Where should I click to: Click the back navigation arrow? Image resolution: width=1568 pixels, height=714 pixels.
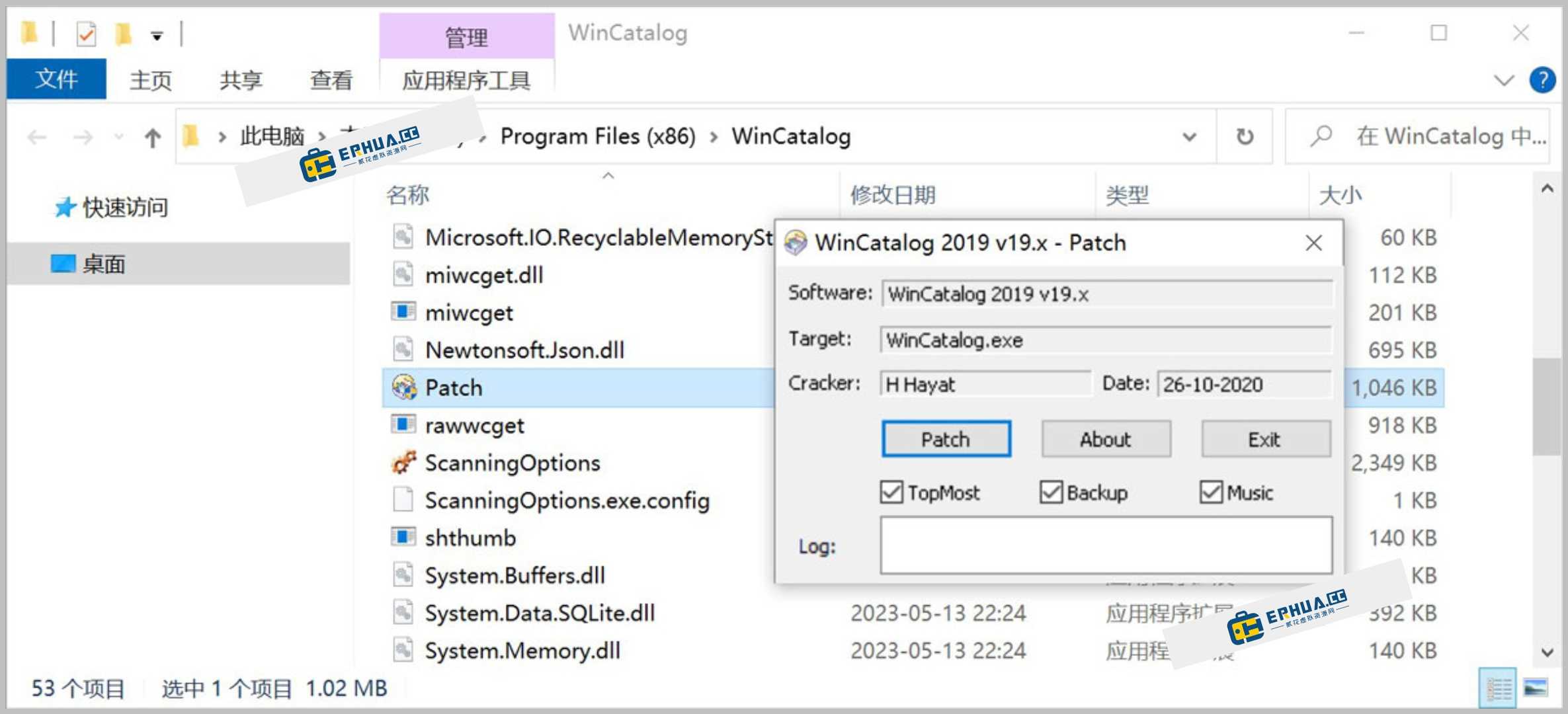(36, 137)
